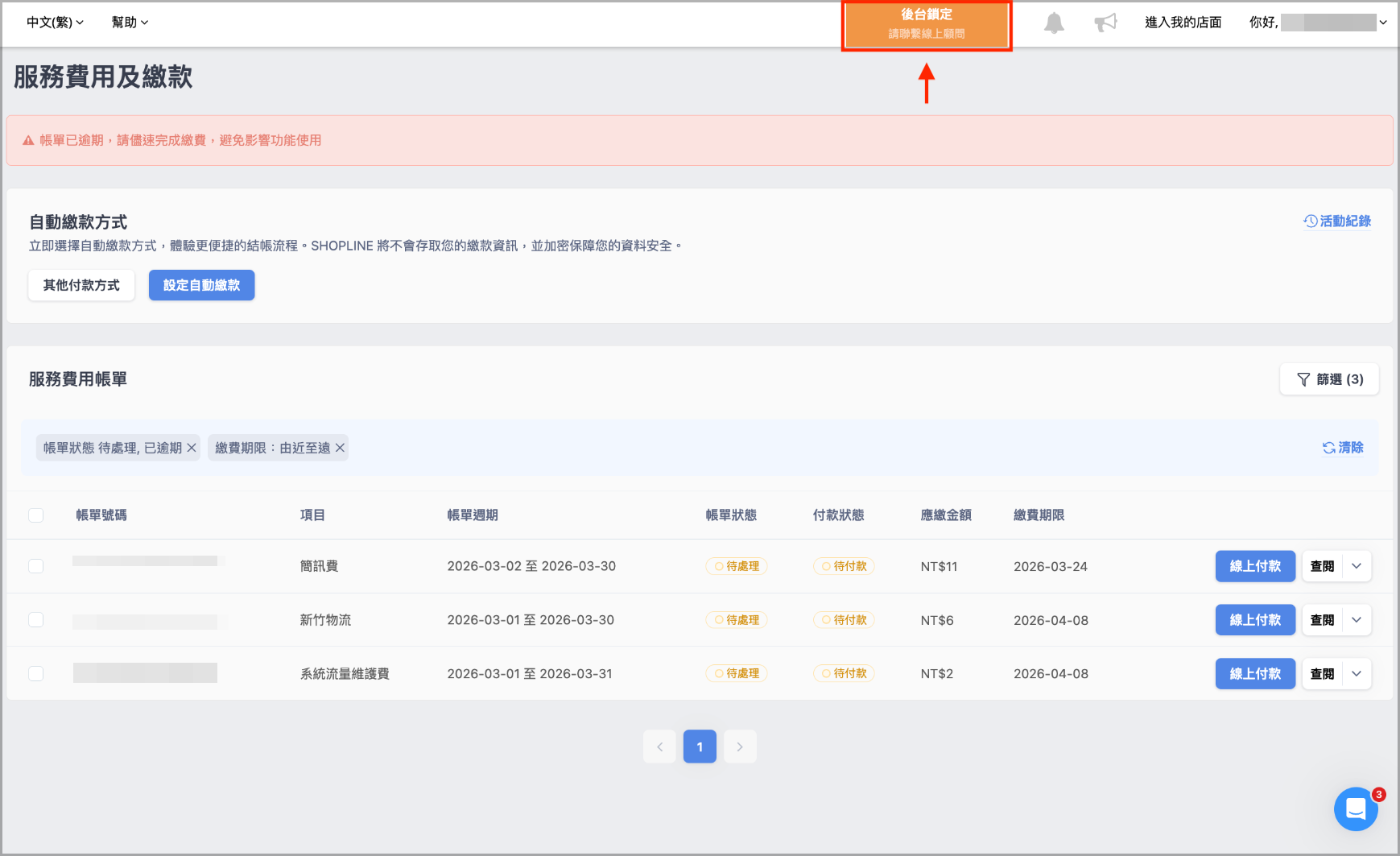
Task: Click the 繳費期限 column header
Action: [1039, 515]
